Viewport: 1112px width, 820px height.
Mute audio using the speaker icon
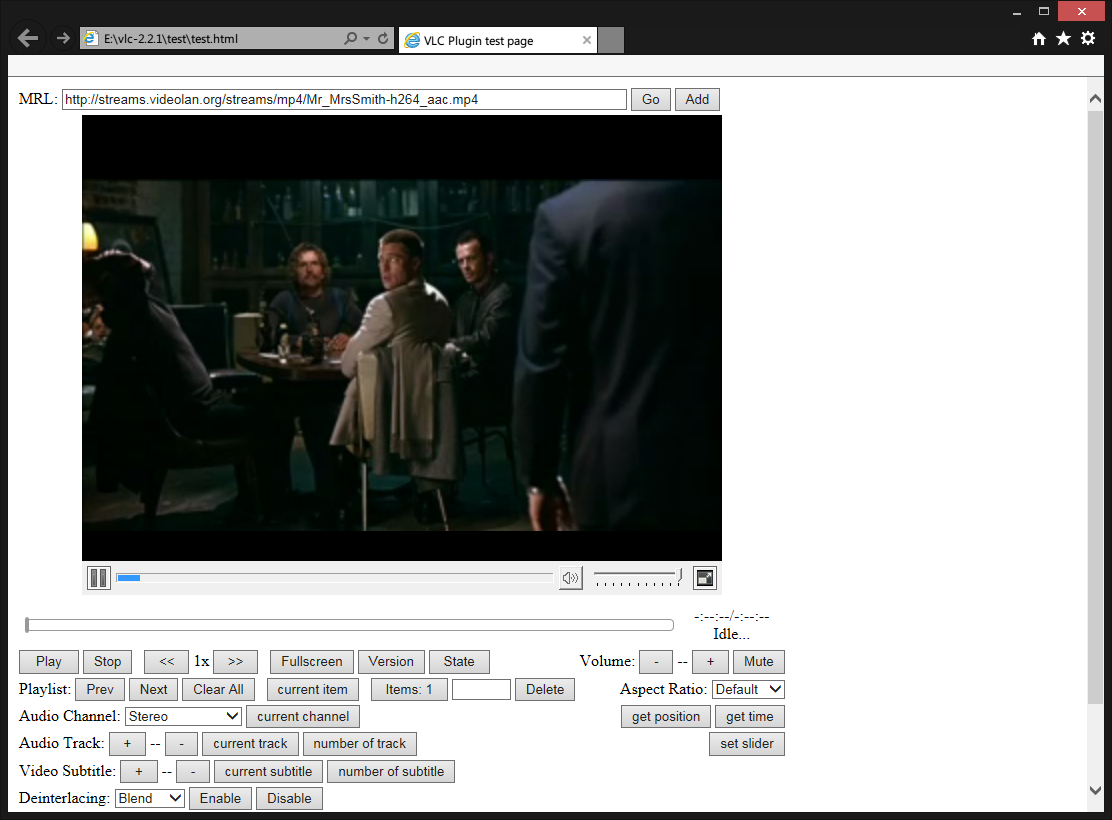(x=570, y=577)
